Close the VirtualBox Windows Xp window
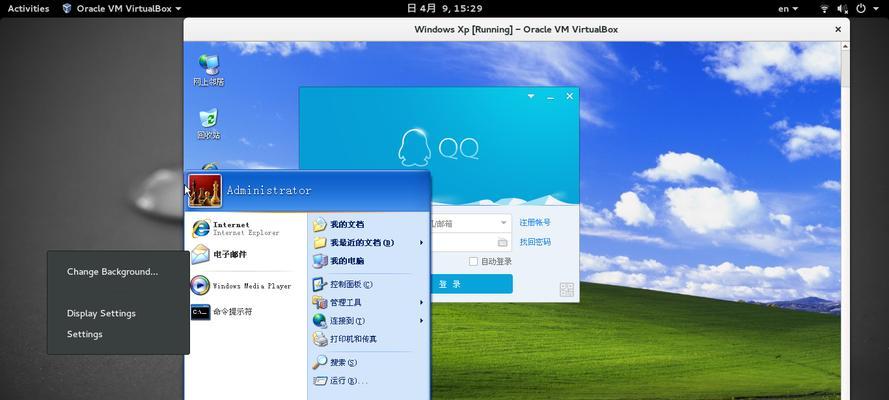 pos(838,29)
